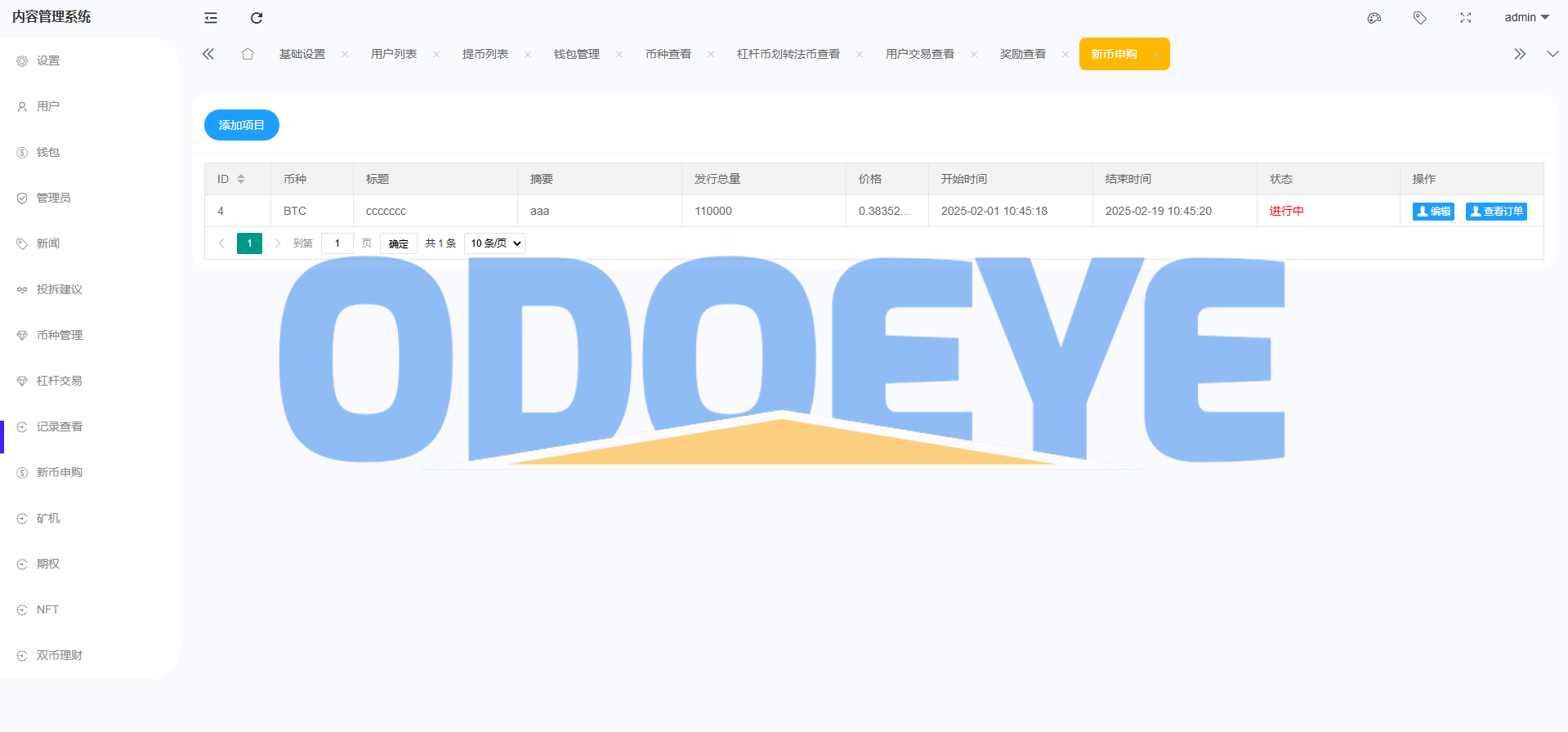The width and height of the screenshot is (1568, 732).
Task: Go to next page arrow
Action: 277,243
